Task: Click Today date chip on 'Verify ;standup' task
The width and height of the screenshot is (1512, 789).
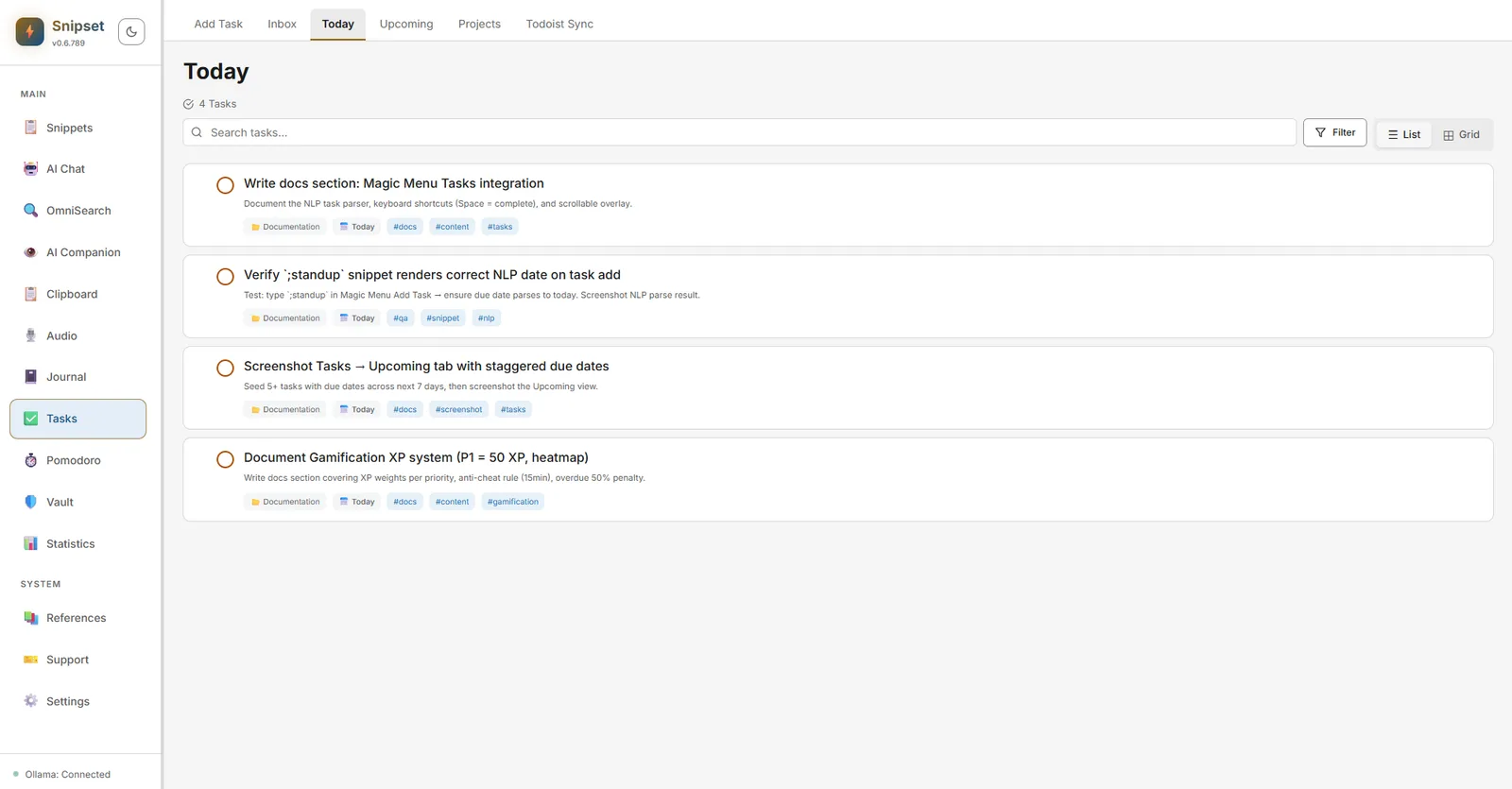Action: click(357, 318)
